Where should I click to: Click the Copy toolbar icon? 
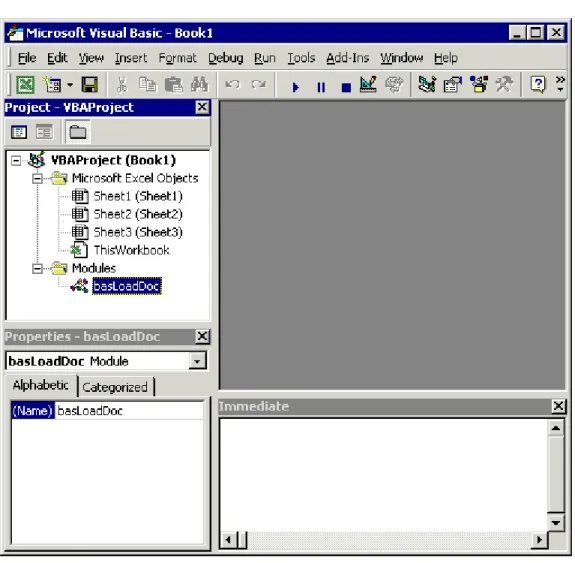(147, 85)
